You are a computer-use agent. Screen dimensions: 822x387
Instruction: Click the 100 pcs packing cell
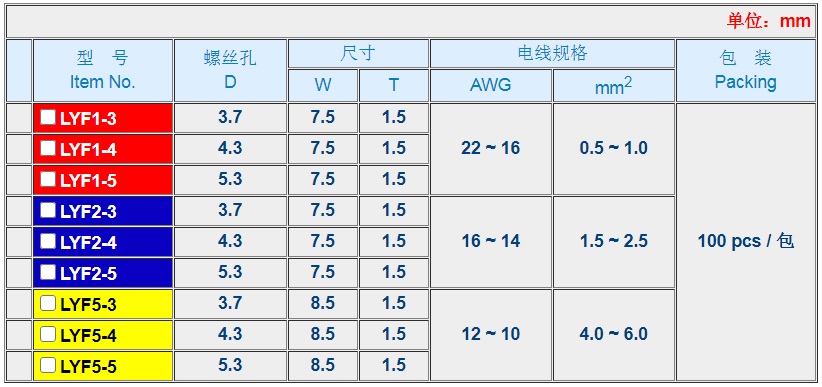[x=745, y=242]
